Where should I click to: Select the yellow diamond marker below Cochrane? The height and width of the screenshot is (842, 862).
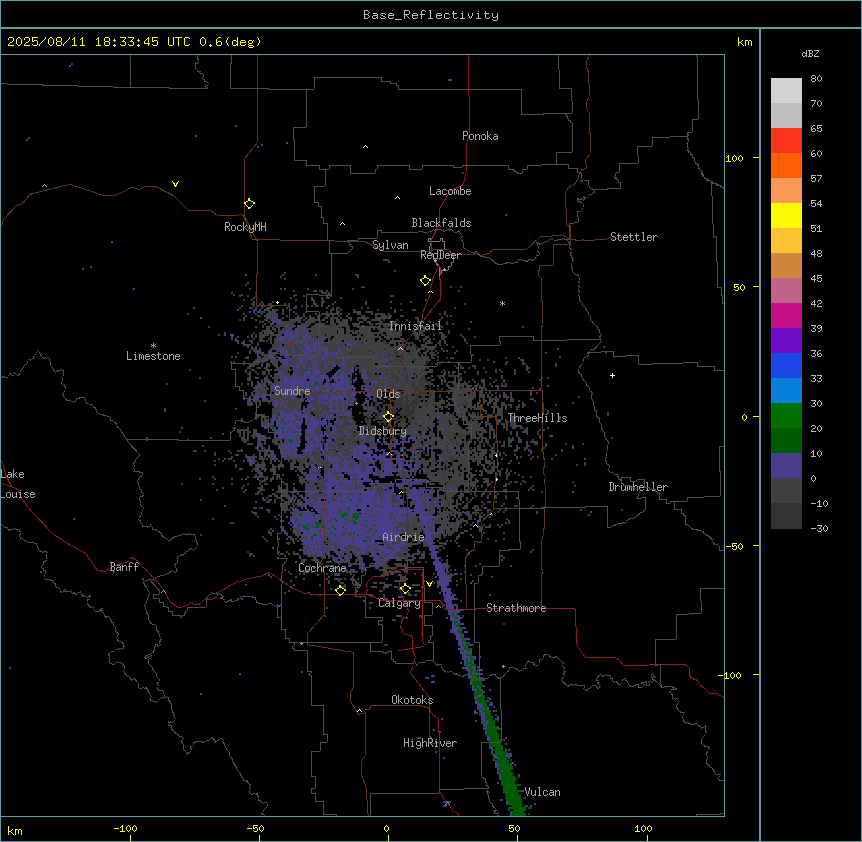tap(340, 590)
